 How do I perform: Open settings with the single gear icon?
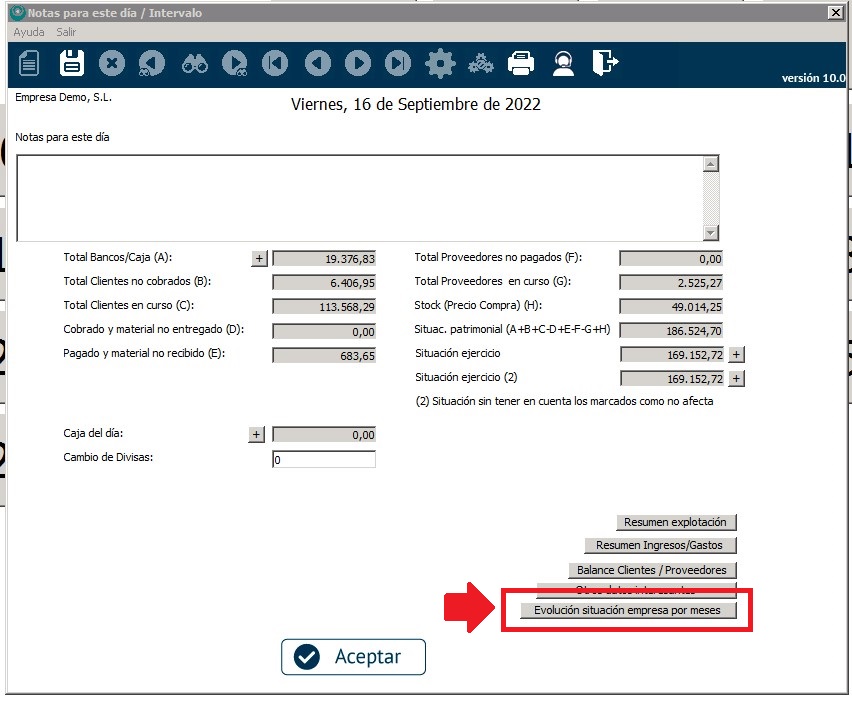pos(440,64)
